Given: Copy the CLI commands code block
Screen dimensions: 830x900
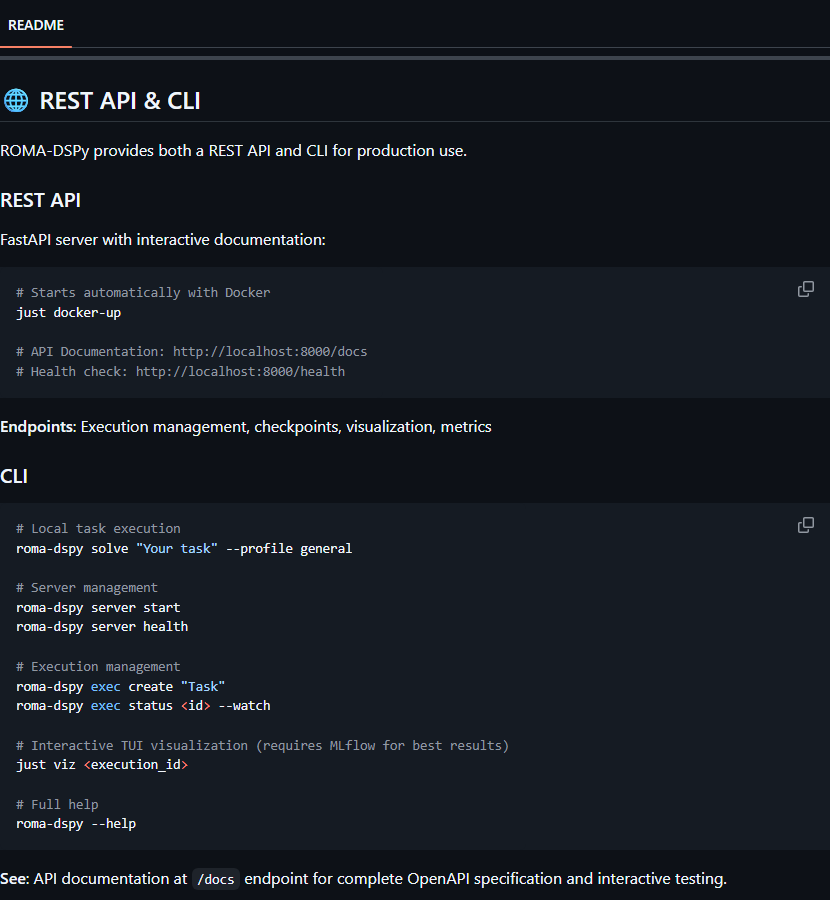Looking at the screenshot, I should (805, 526).
